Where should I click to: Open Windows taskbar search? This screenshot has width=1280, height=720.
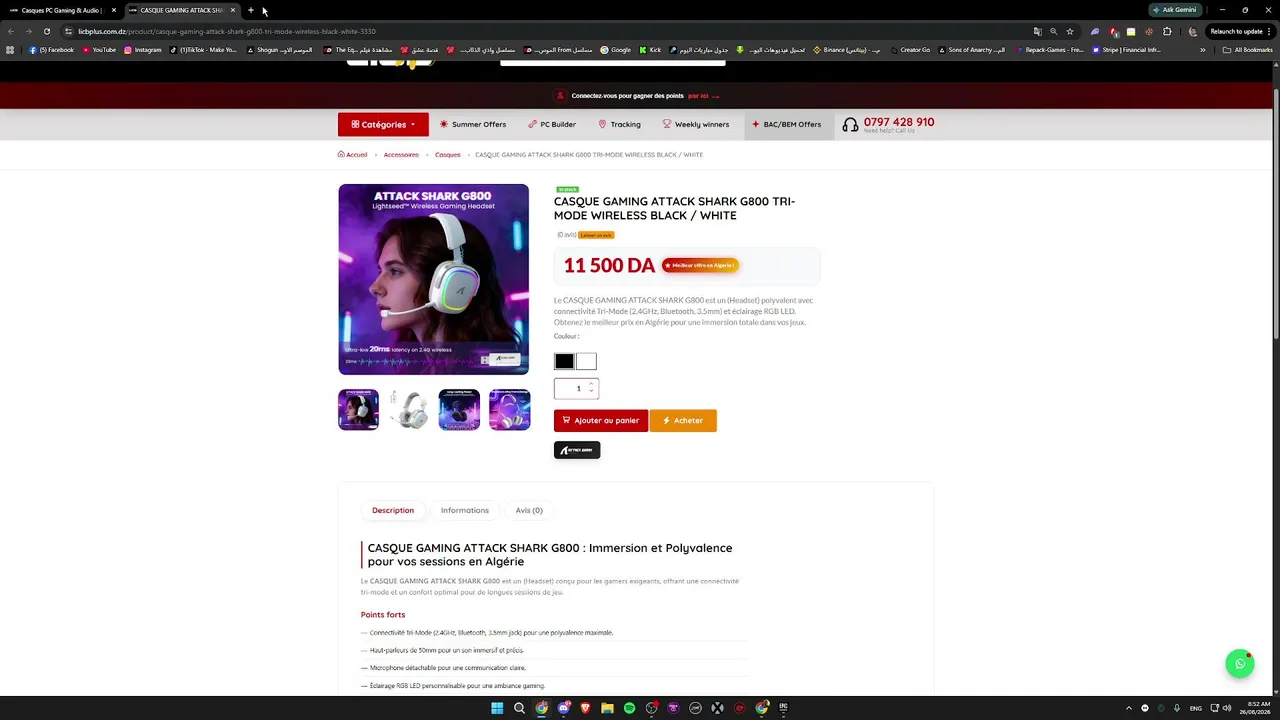tap(519, 708)
